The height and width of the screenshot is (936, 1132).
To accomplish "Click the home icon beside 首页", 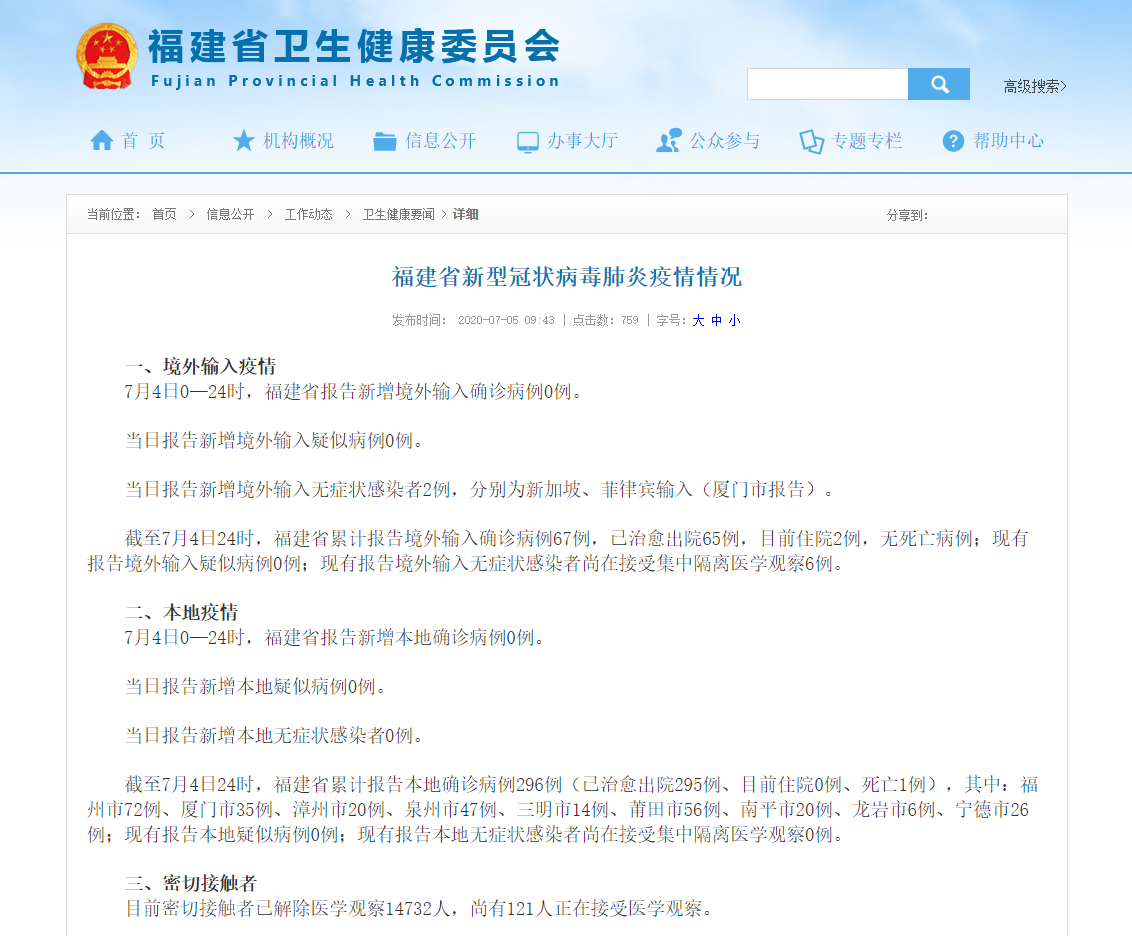I will pos(101,141).
